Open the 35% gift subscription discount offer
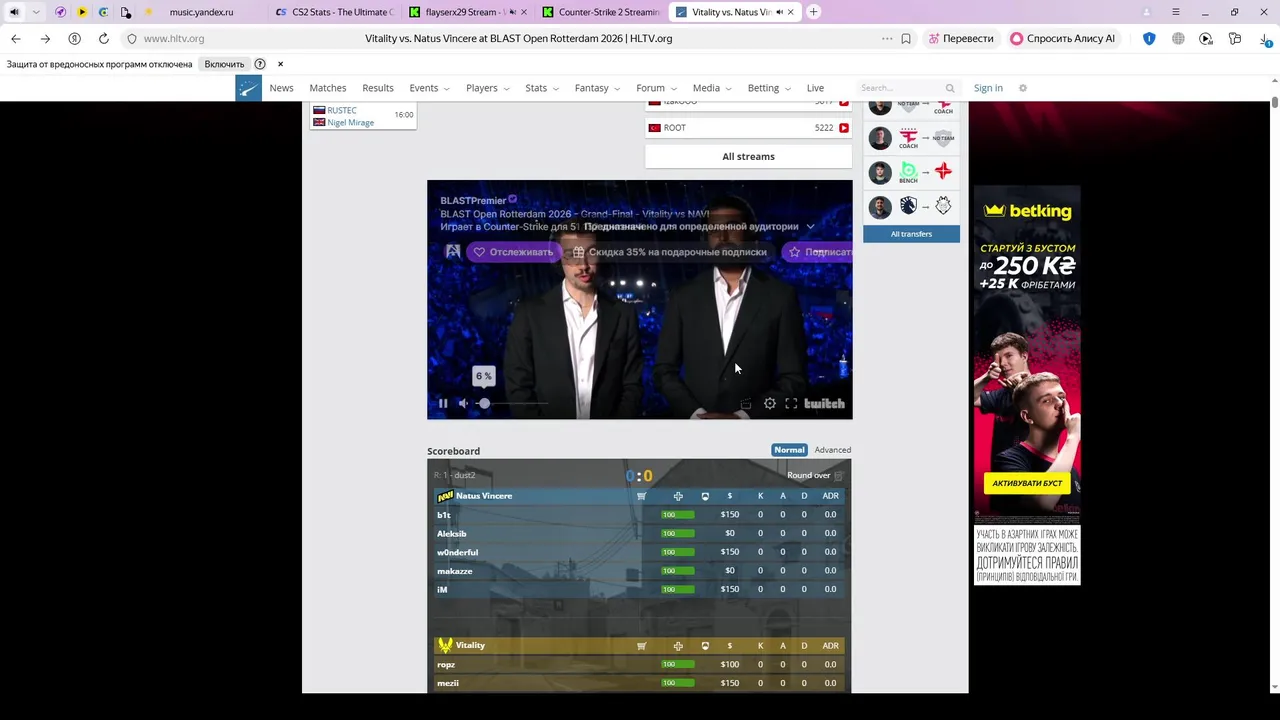1280x720 pixels. pyautogui.click(x=668, y=252)
